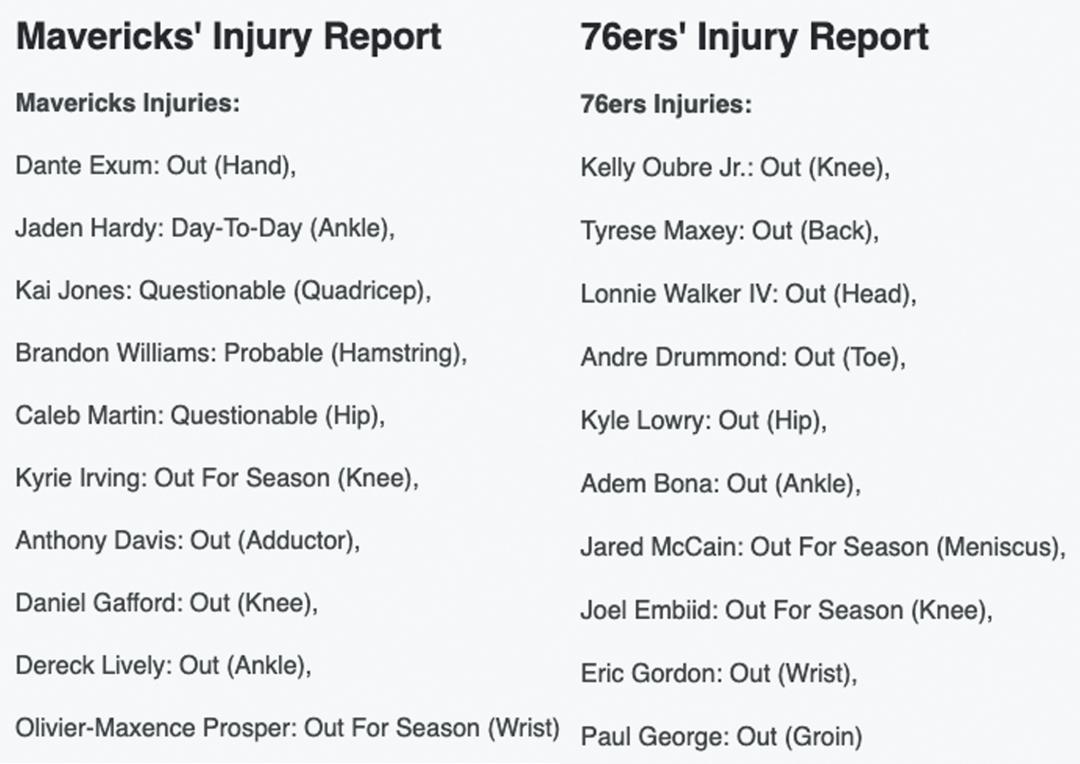
Task: Click the Kelly Oubre Jr. knee entry
Action: pos(735,168)
